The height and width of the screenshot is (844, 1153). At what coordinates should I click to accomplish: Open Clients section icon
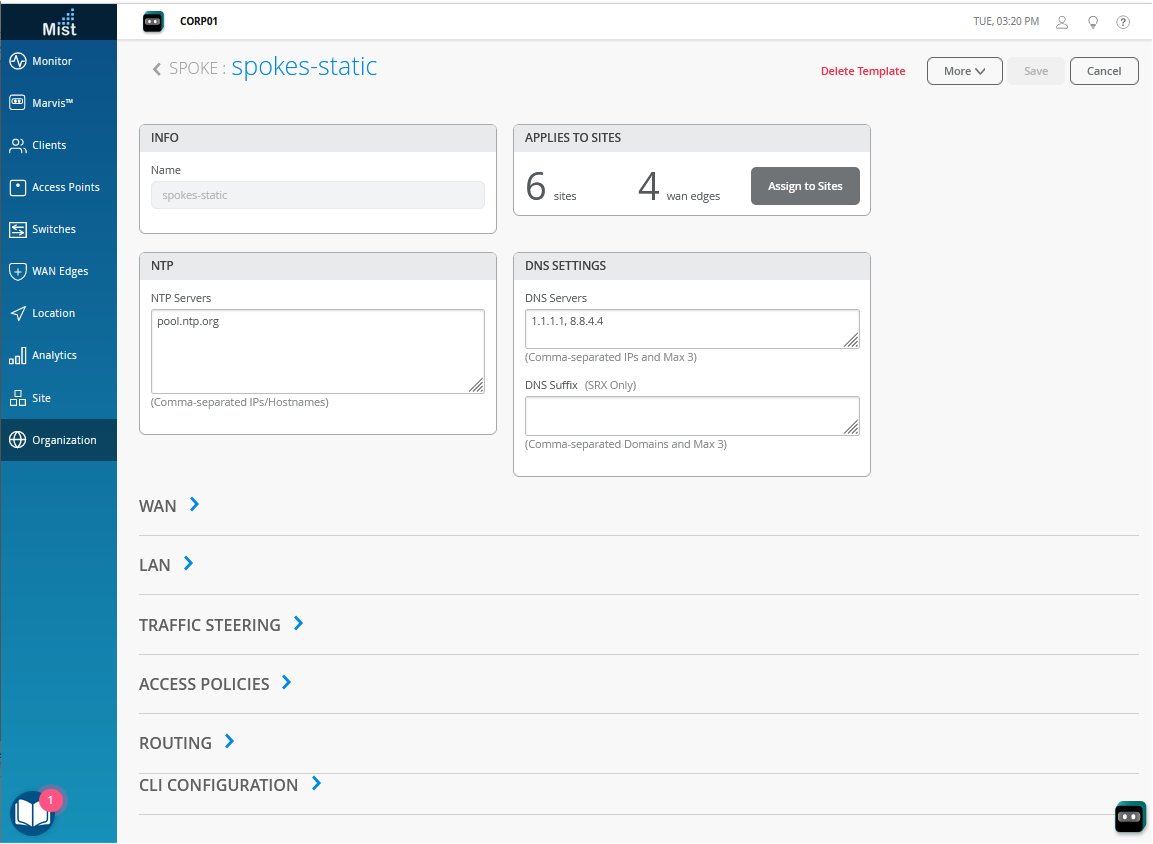(17, 145)
